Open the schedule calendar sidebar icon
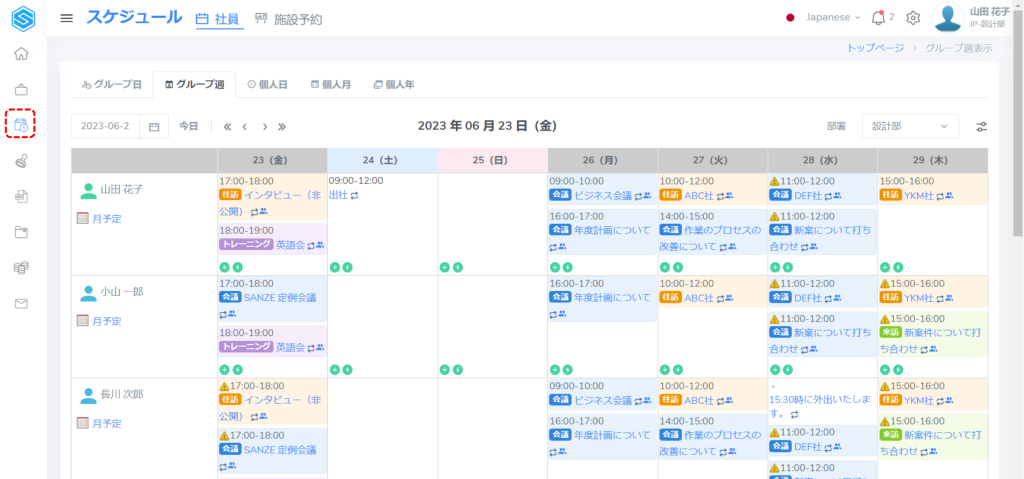This screenshot has width=1024, height=479. 21,125
